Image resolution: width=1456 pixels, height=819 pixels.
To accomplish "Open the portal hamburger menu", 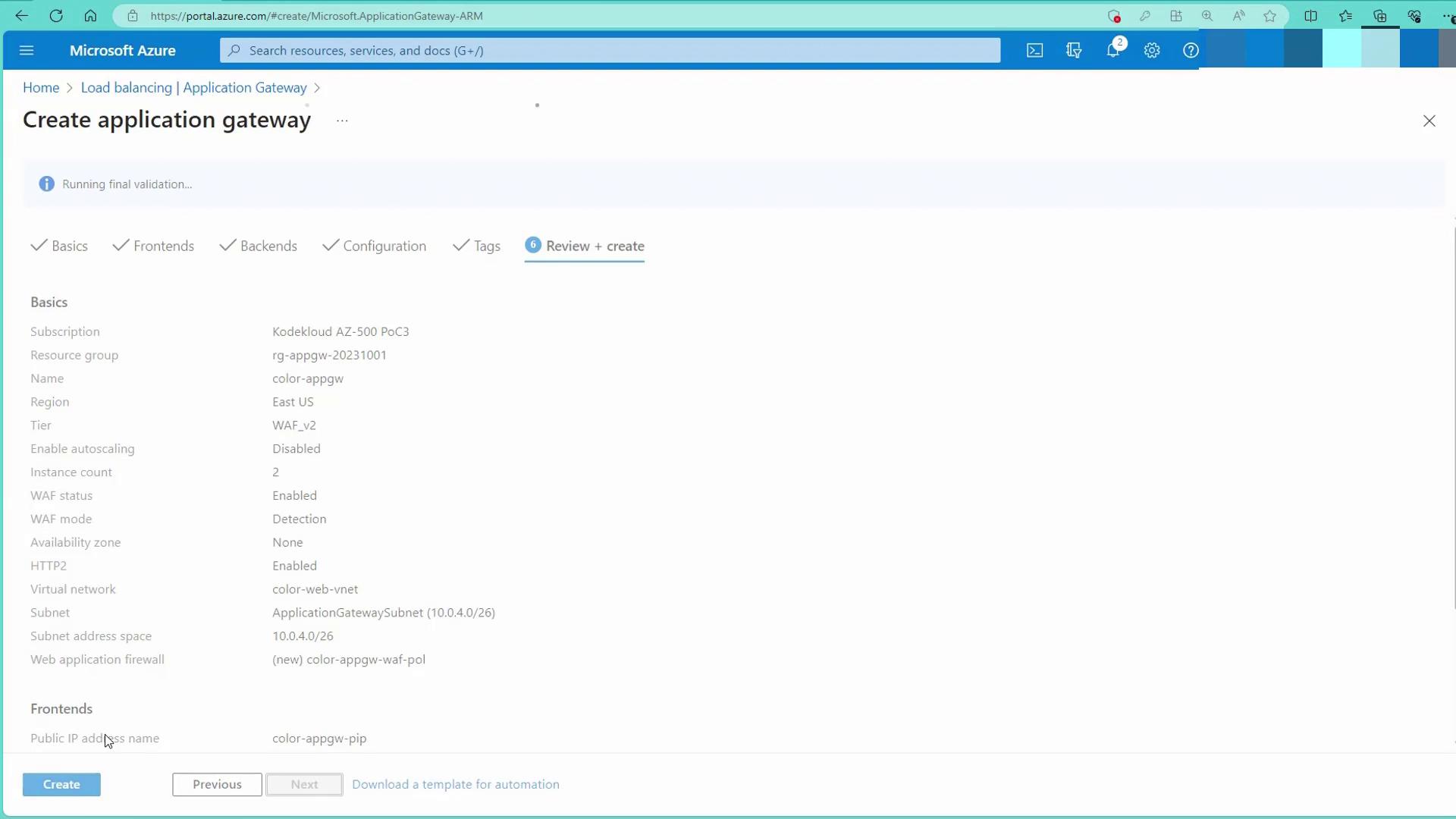I will coord(27,51).
